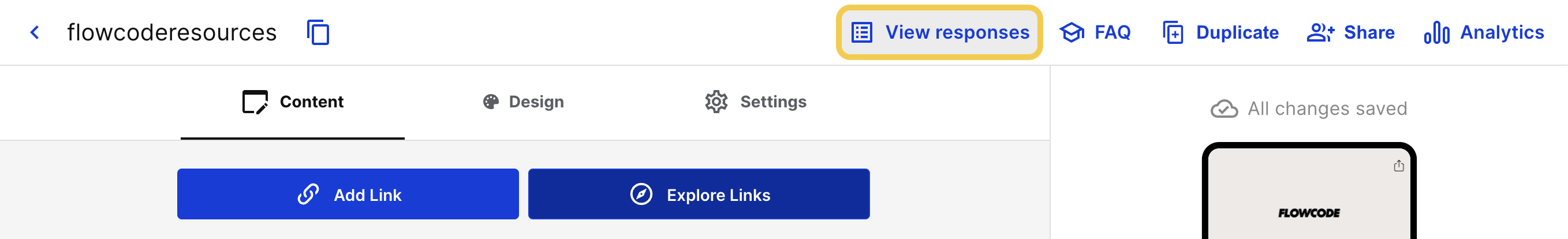Click the View responses list icon

861,32
